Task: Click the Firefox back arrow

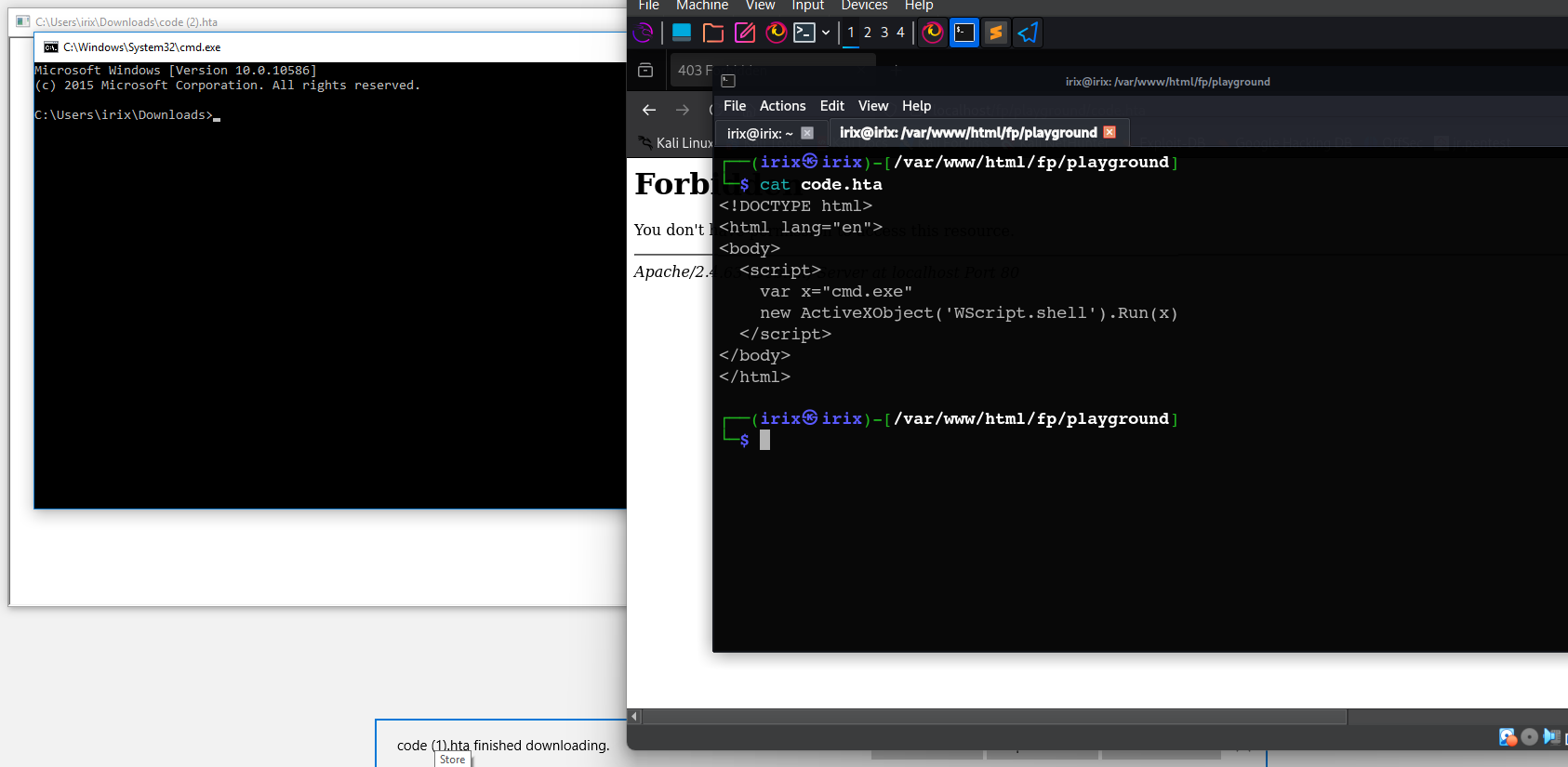Action: [x=649, y=110]
